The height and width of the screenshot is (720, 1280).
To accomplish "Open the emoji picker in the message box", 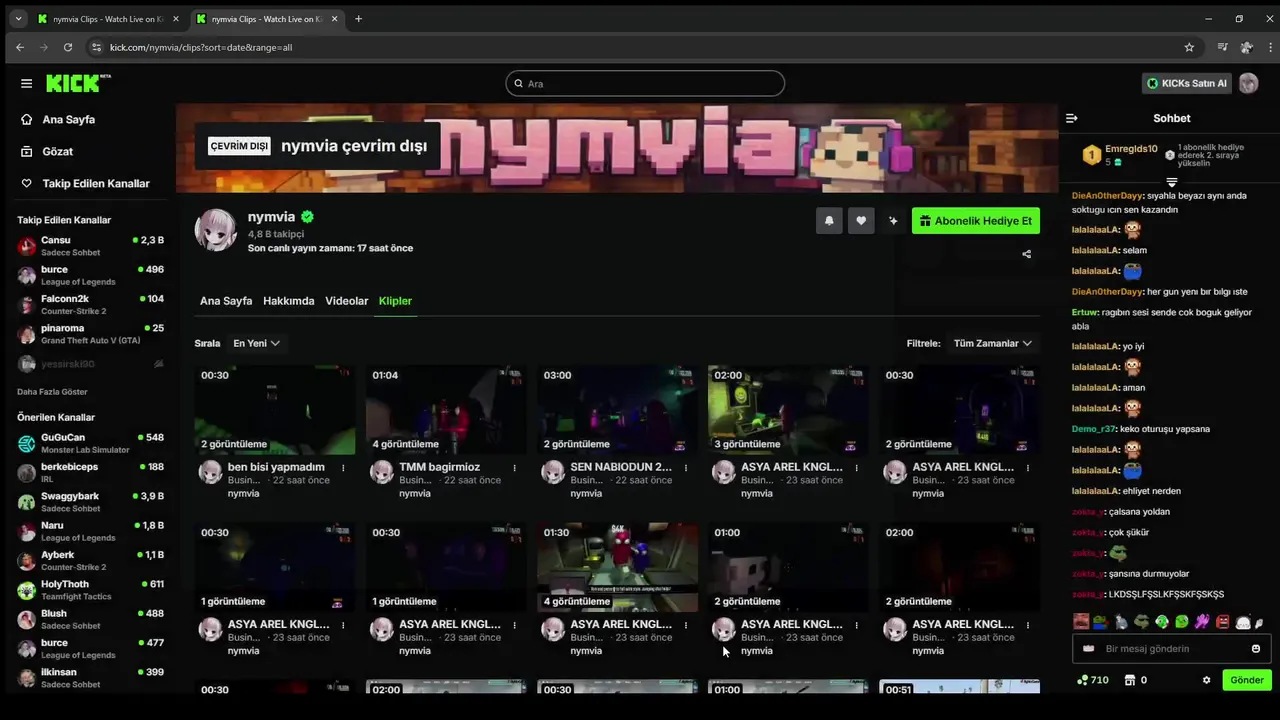I will [1256, 649].
